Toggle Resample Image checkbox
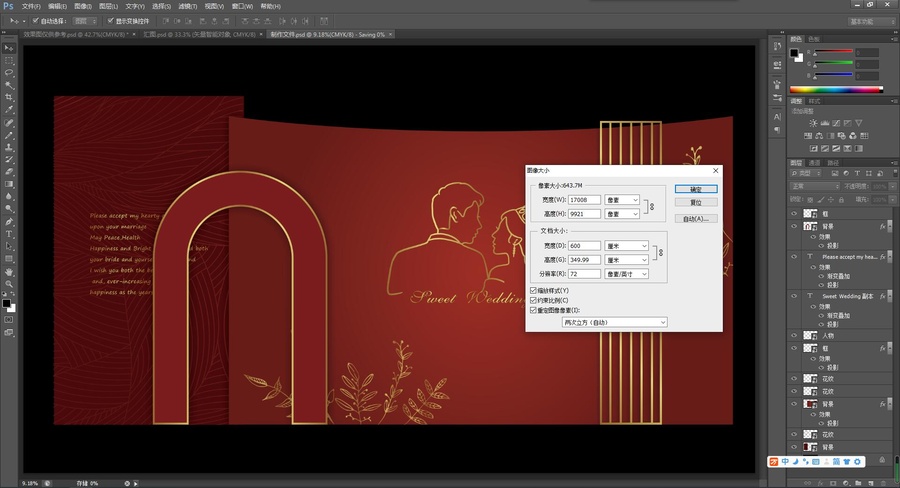 [x=533, y=310]
